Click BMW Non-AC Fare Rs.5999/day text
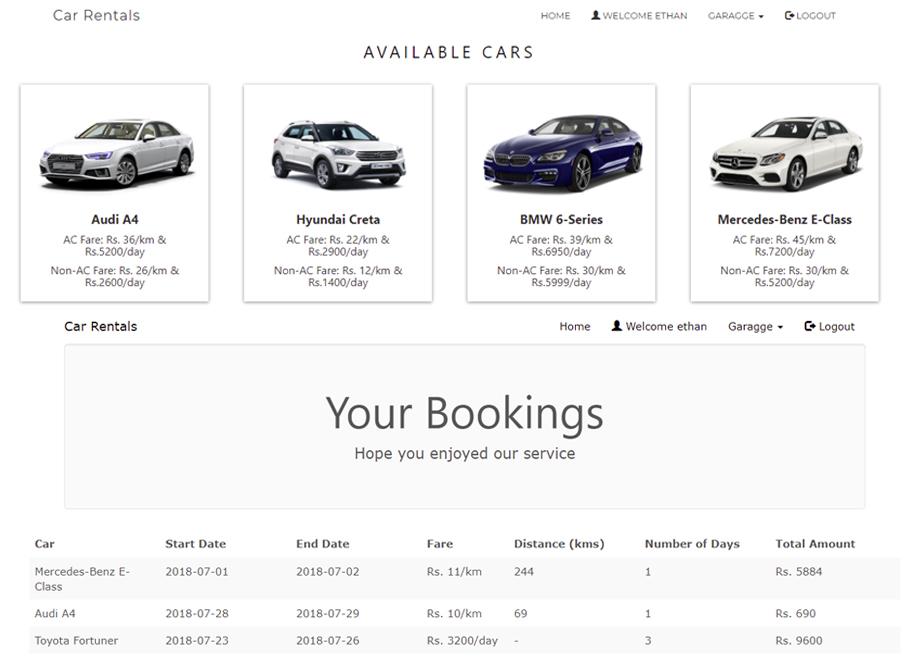Image resolution: width=910 pixels, height=669 pixels. click(561, 283)
